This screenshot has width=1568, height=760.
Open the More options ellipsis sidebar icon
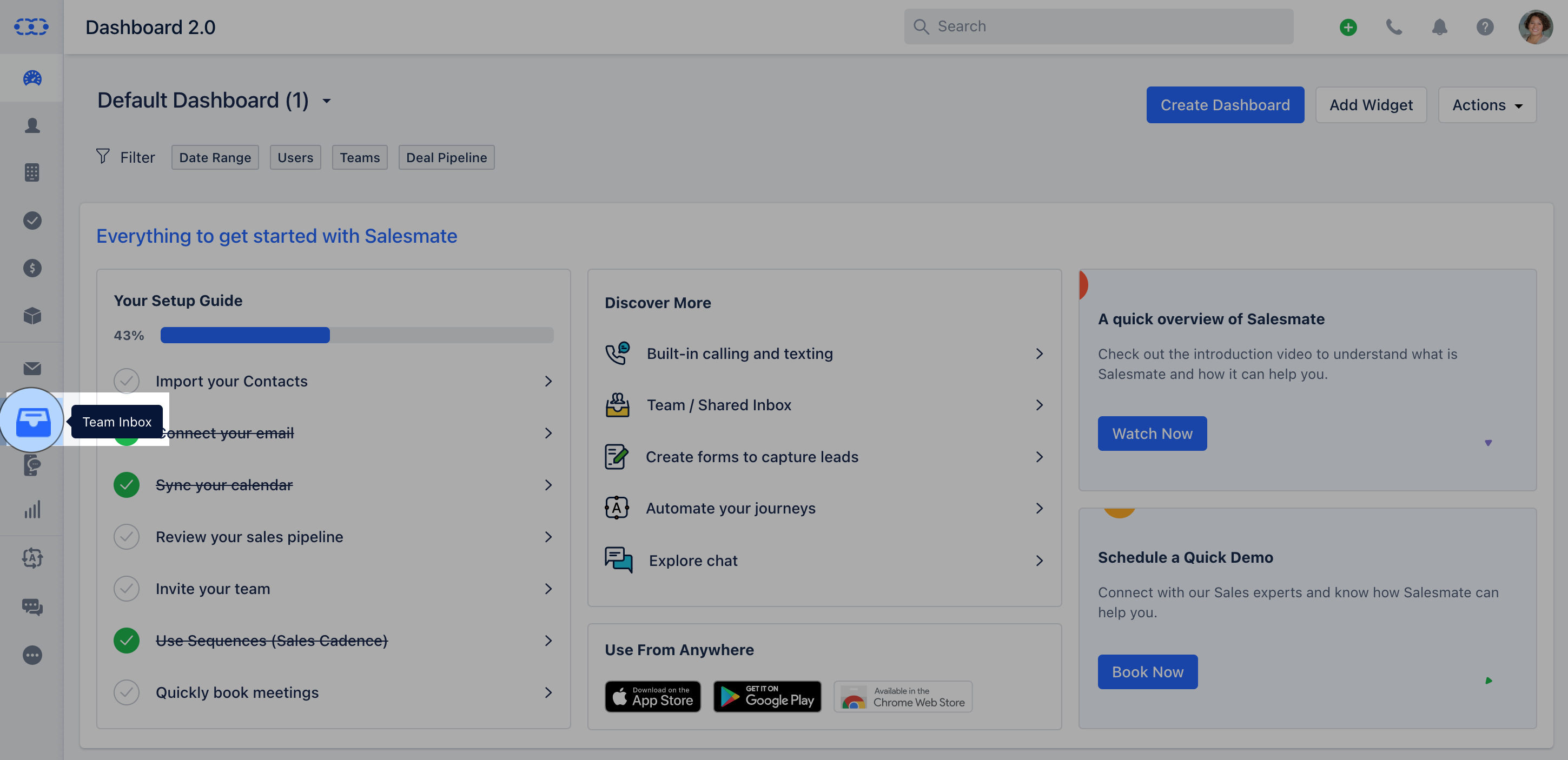tap(32, 655)
